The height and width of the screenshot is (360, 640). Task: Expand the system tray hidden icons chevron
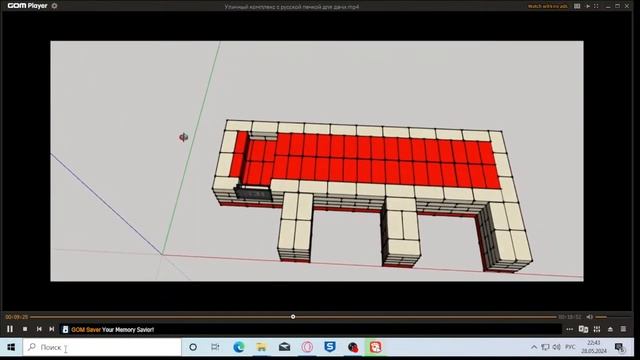(x=534, y=347)
